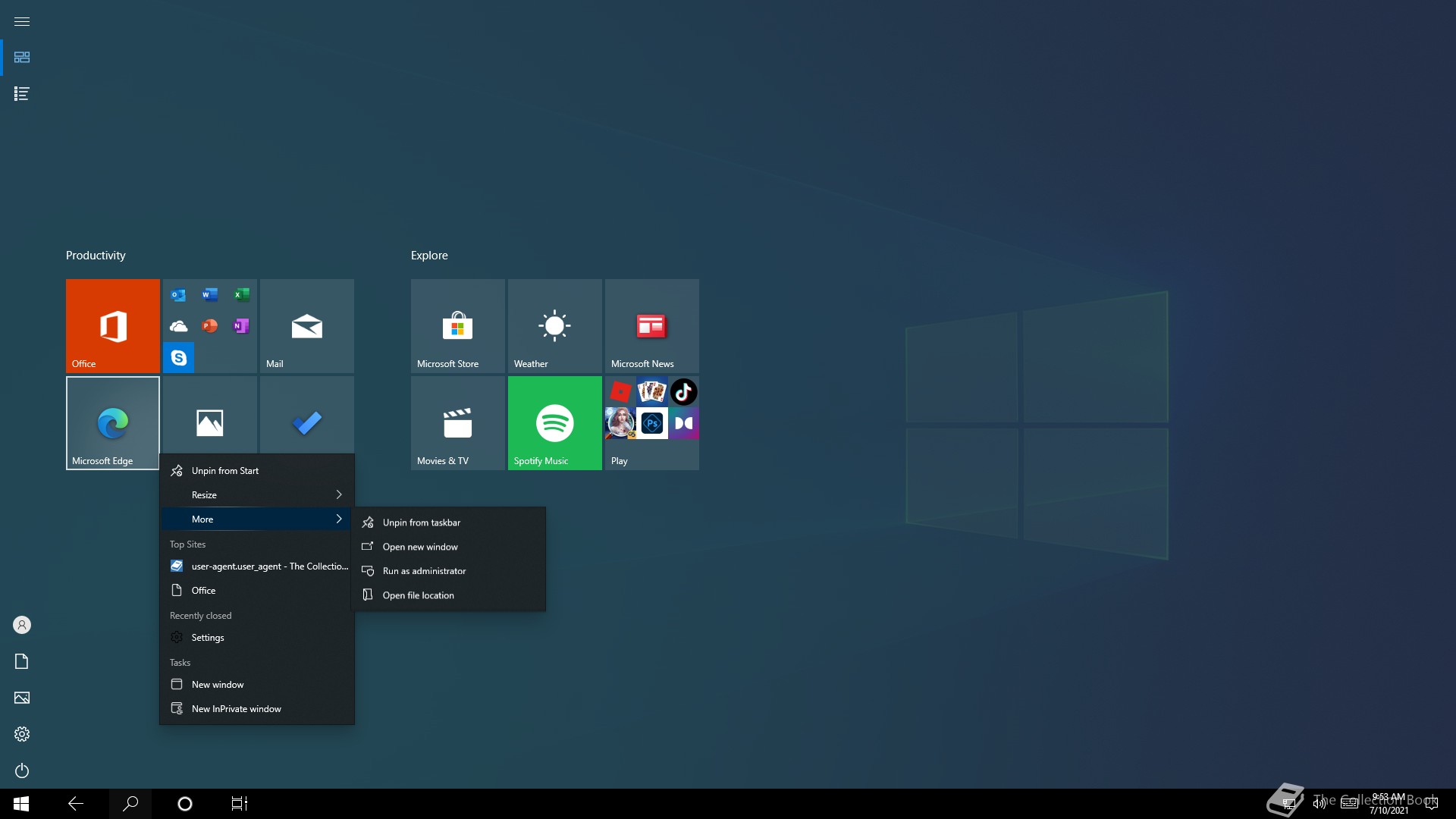Choose New InPrivate window task
Image resolution: width=1456 pixels, height=819 pixels.
(x=257, y=709)
